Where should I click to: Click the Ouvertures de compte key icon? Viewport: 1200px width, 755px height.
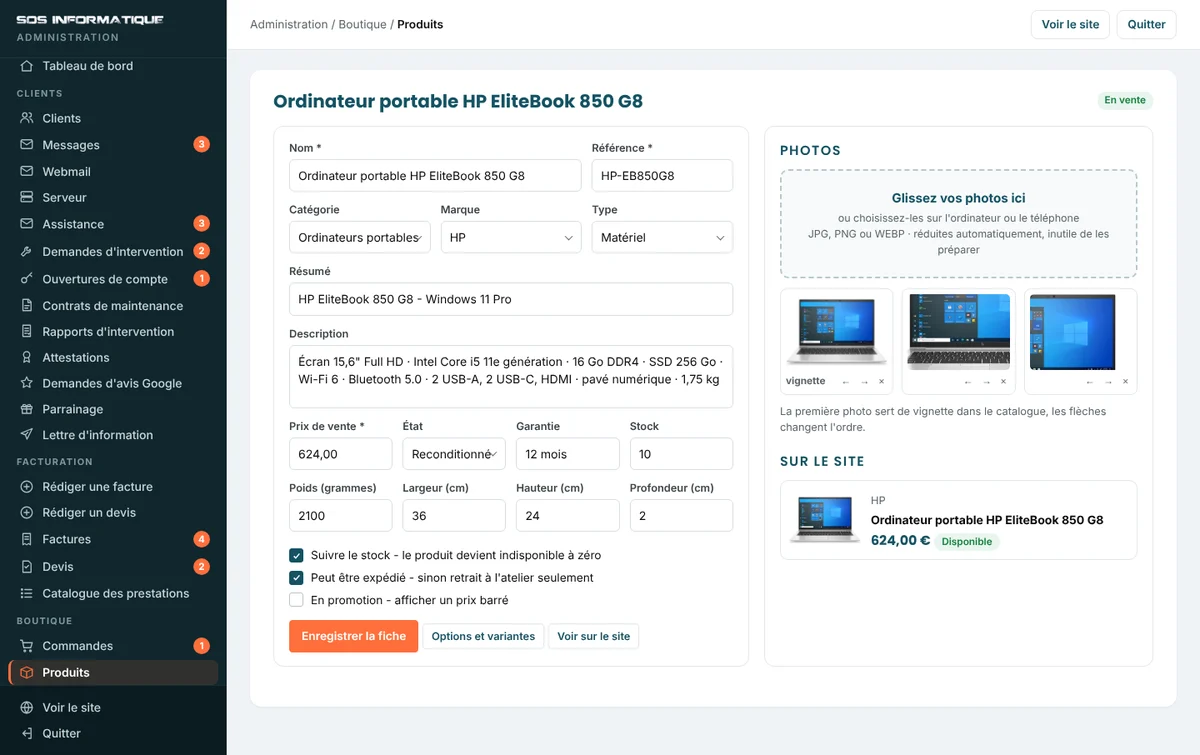click(x=27, y=279)
